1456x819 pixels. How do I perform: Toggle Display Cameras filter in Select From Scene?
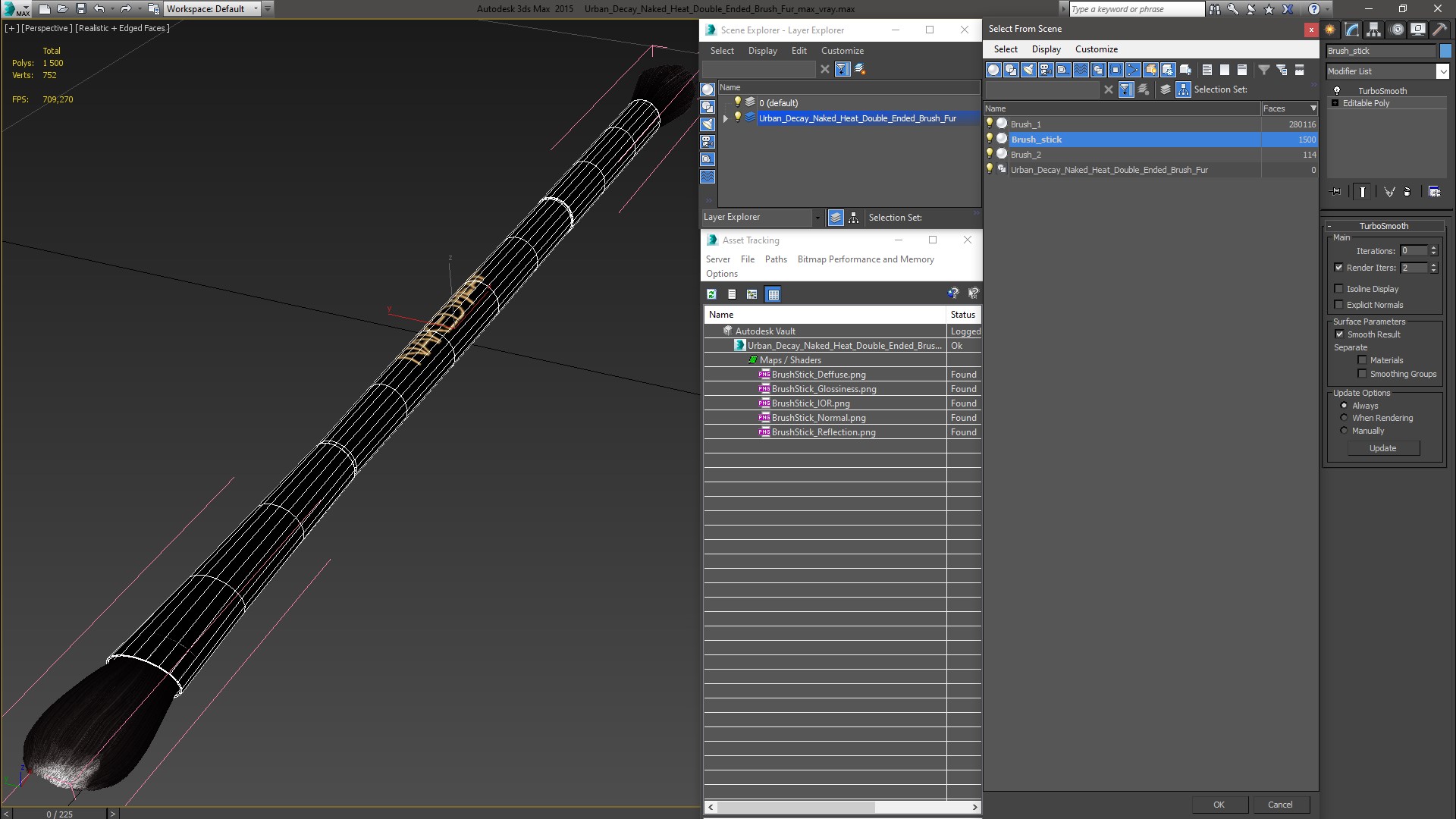1046,70
